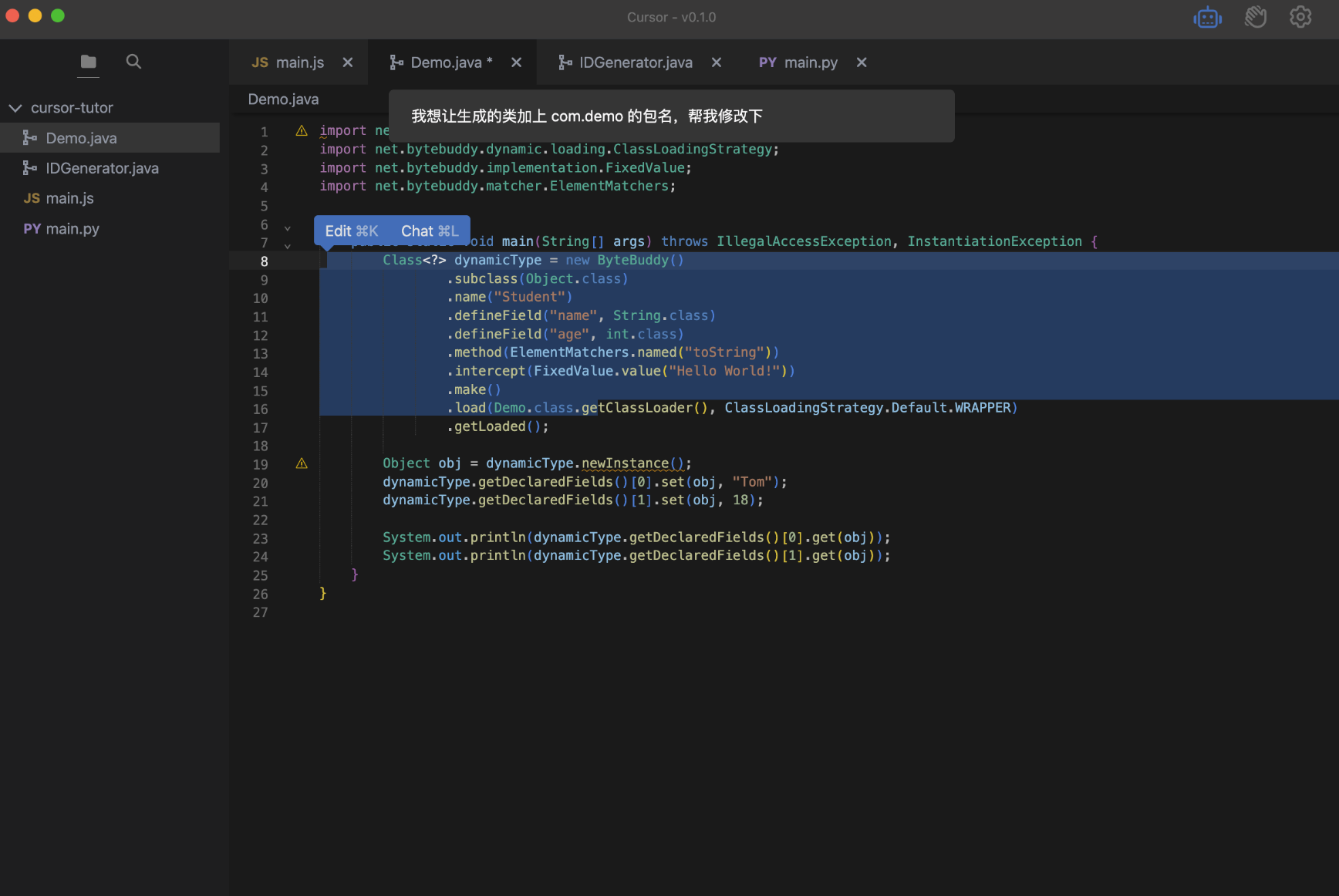Open main.js in the file tree
The image size is (1339, 896).
[110, 198]
